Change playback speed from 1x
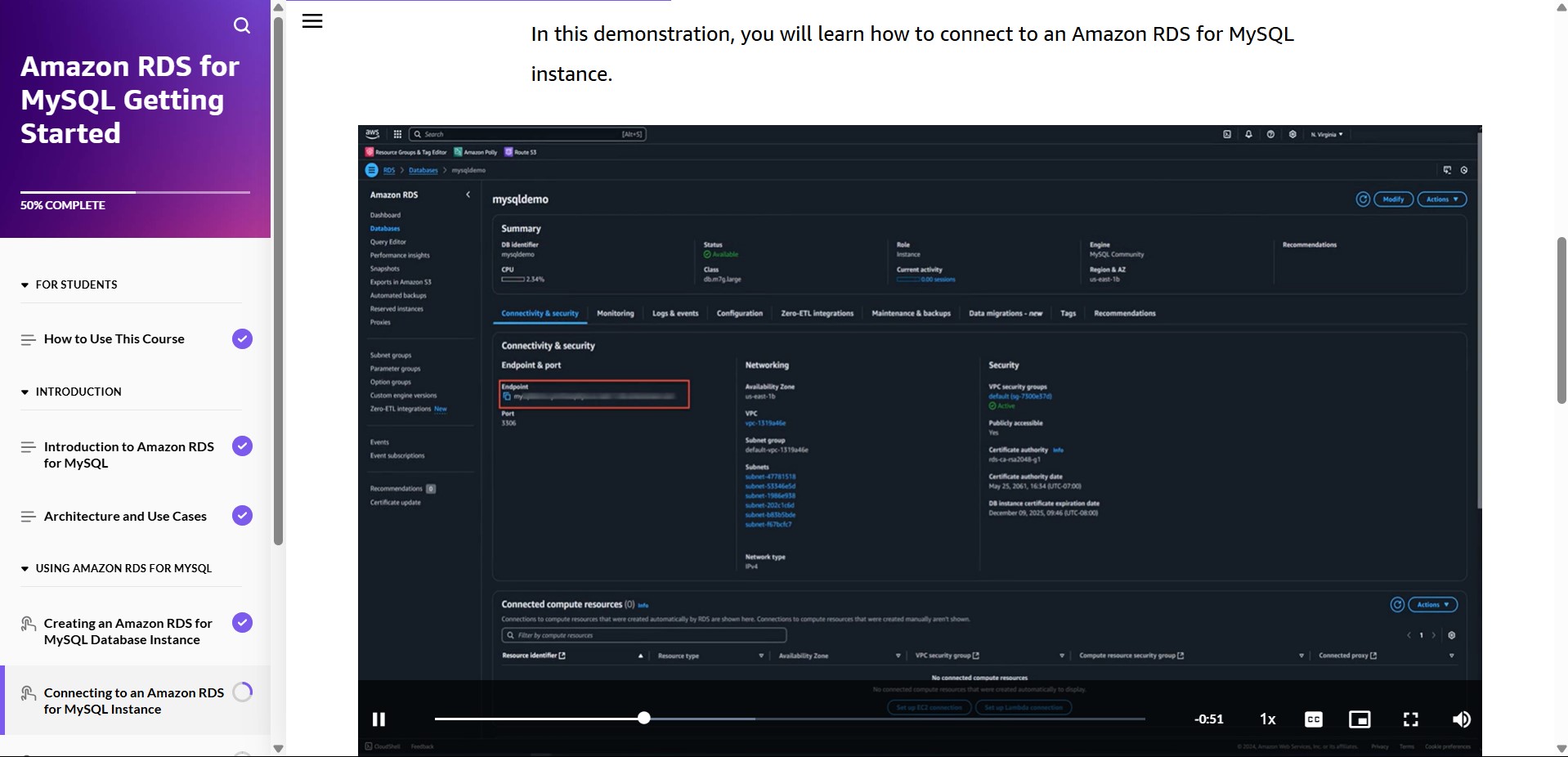The height and width of the screenshot is (757, 1568). pos(1267,719)
